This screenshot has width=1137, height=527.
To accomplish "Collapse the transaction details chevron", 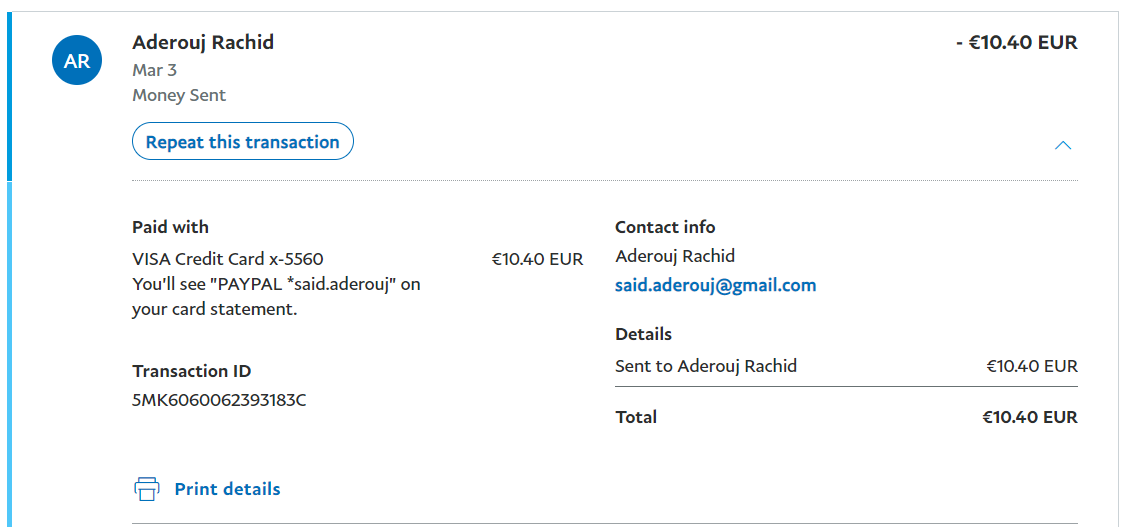I will click(x=1063, y=145).
